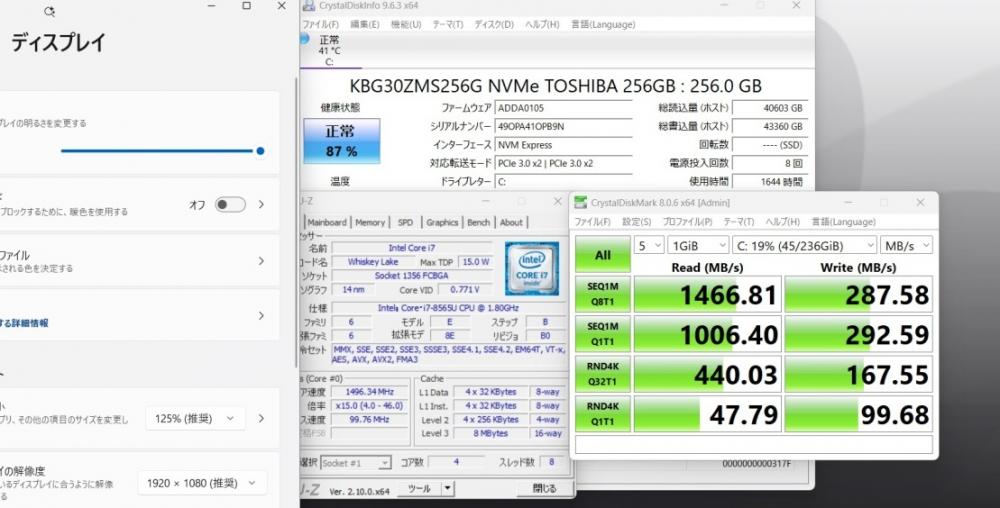The height and width of the screenshot is (508, 1000).
Task: Click the Intel Core i7 logo in CPU-Z
Action: point(532,268)
